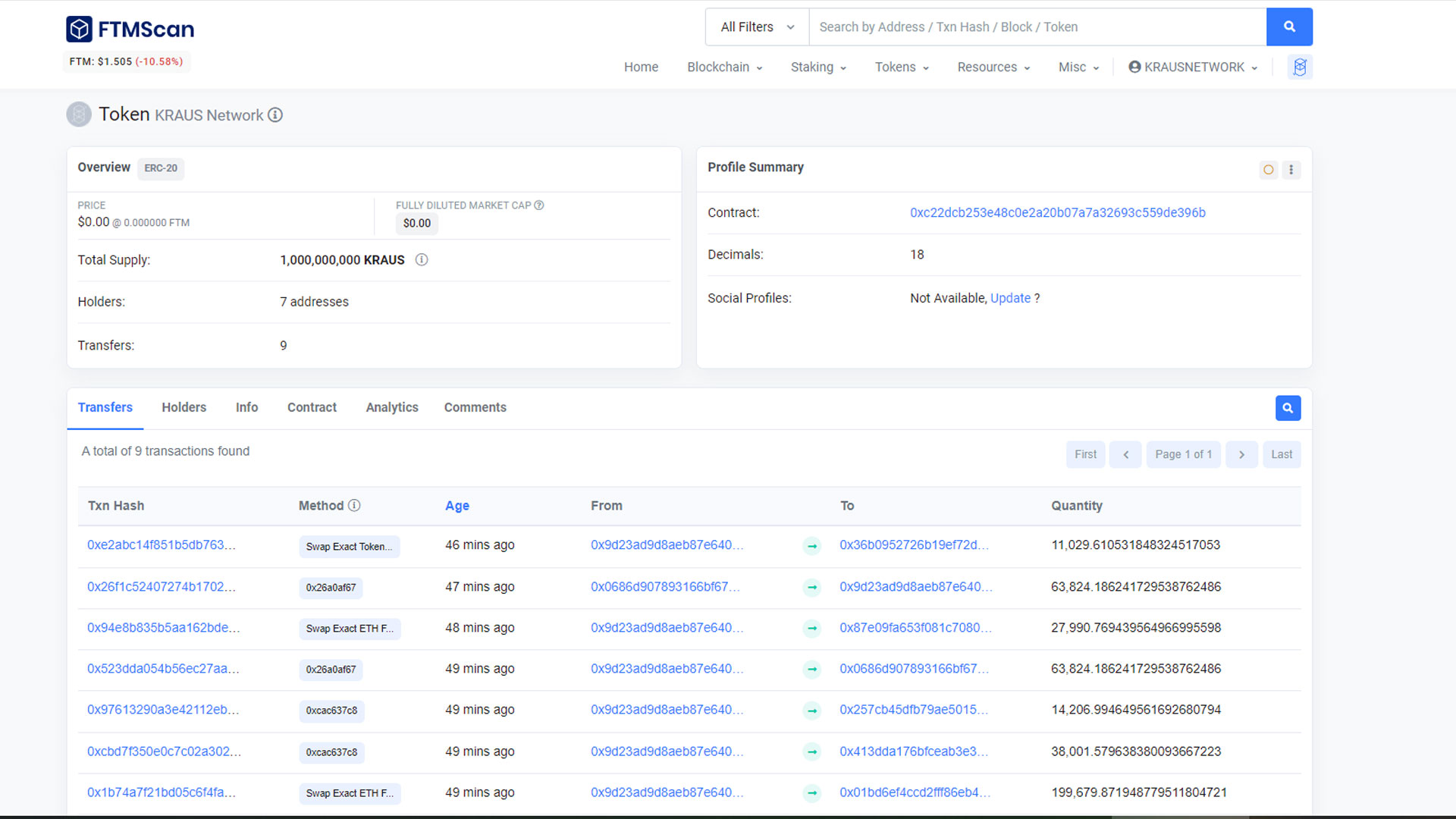Click the ERC-20 badge in Overview

pos(161,168)
